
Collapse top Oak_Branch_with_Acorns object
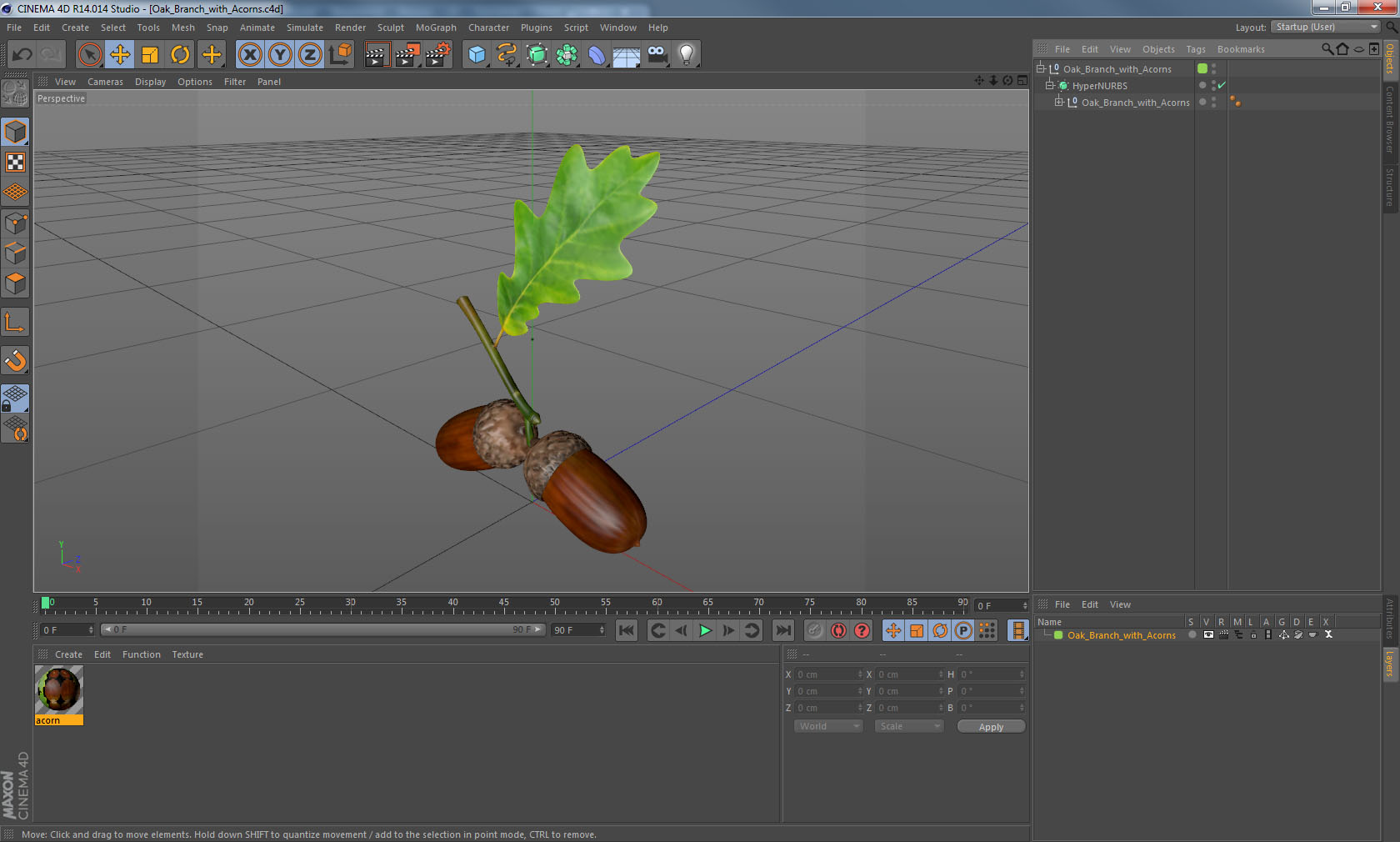click(1040, 68)
